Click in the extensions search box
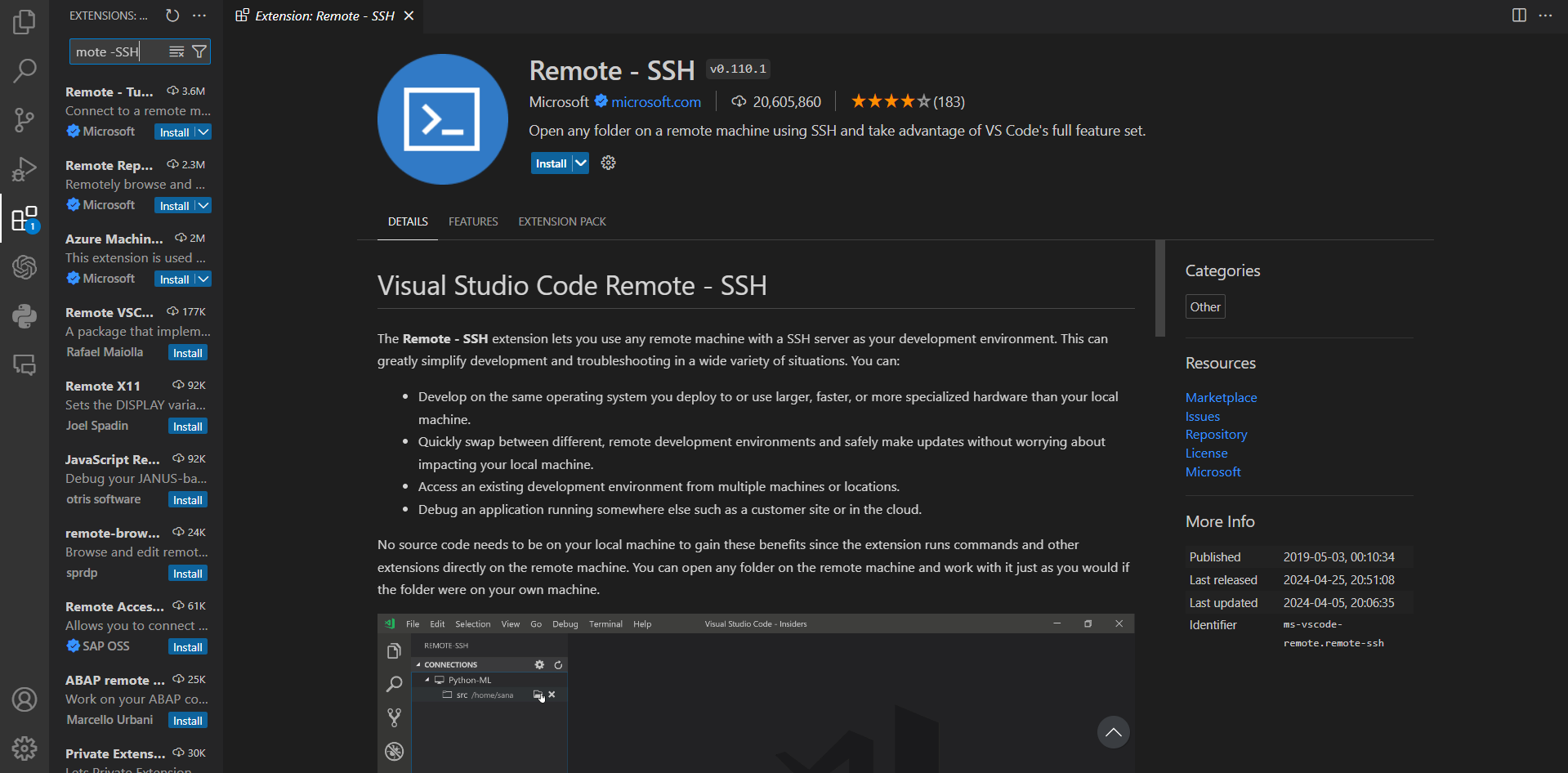The image size is (1568, 773). tap(118, 51)
